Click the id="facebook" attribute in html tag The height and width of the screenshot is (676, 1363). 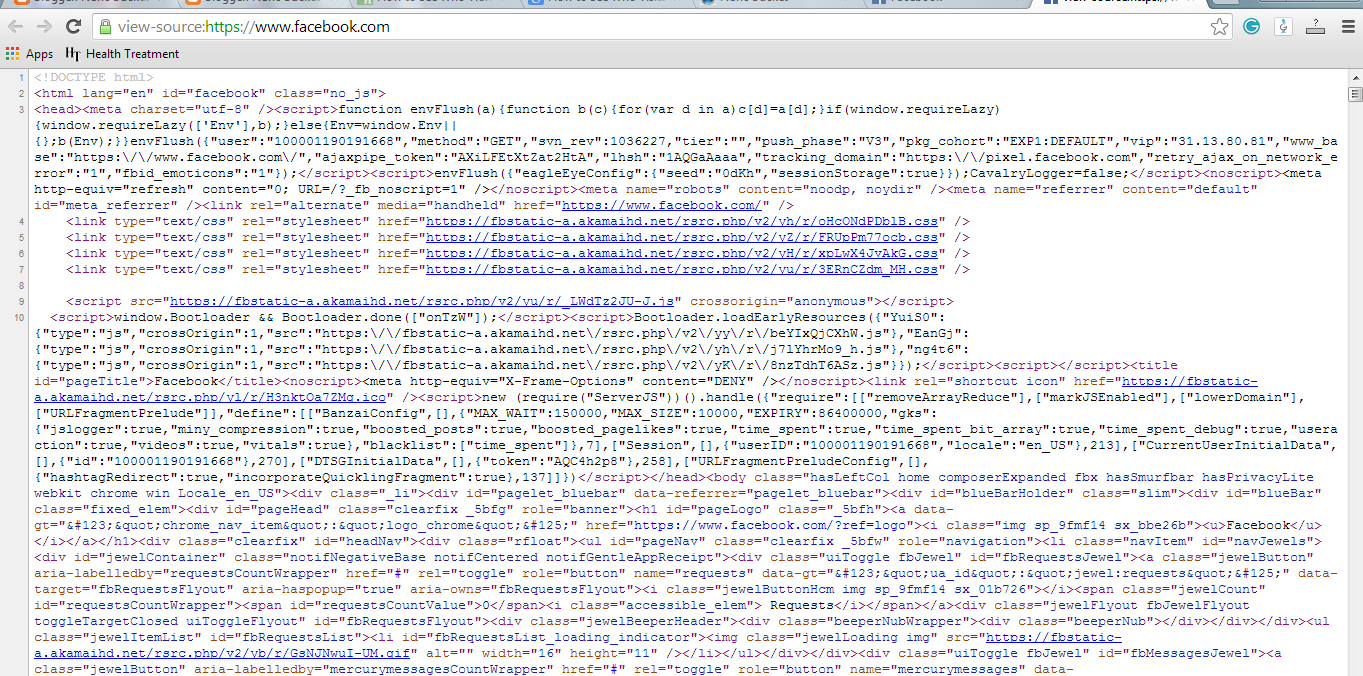[214, 93]
